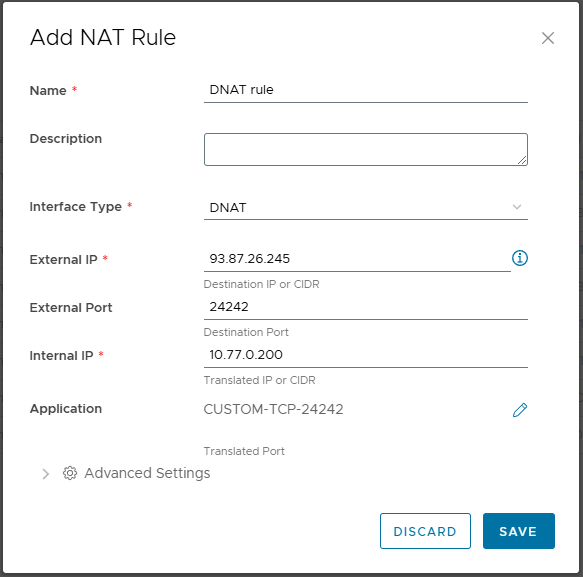This screenshot has height=577, width=583.
Task: Click the Advanced Settings label
Action: click(x=147, y=473)
